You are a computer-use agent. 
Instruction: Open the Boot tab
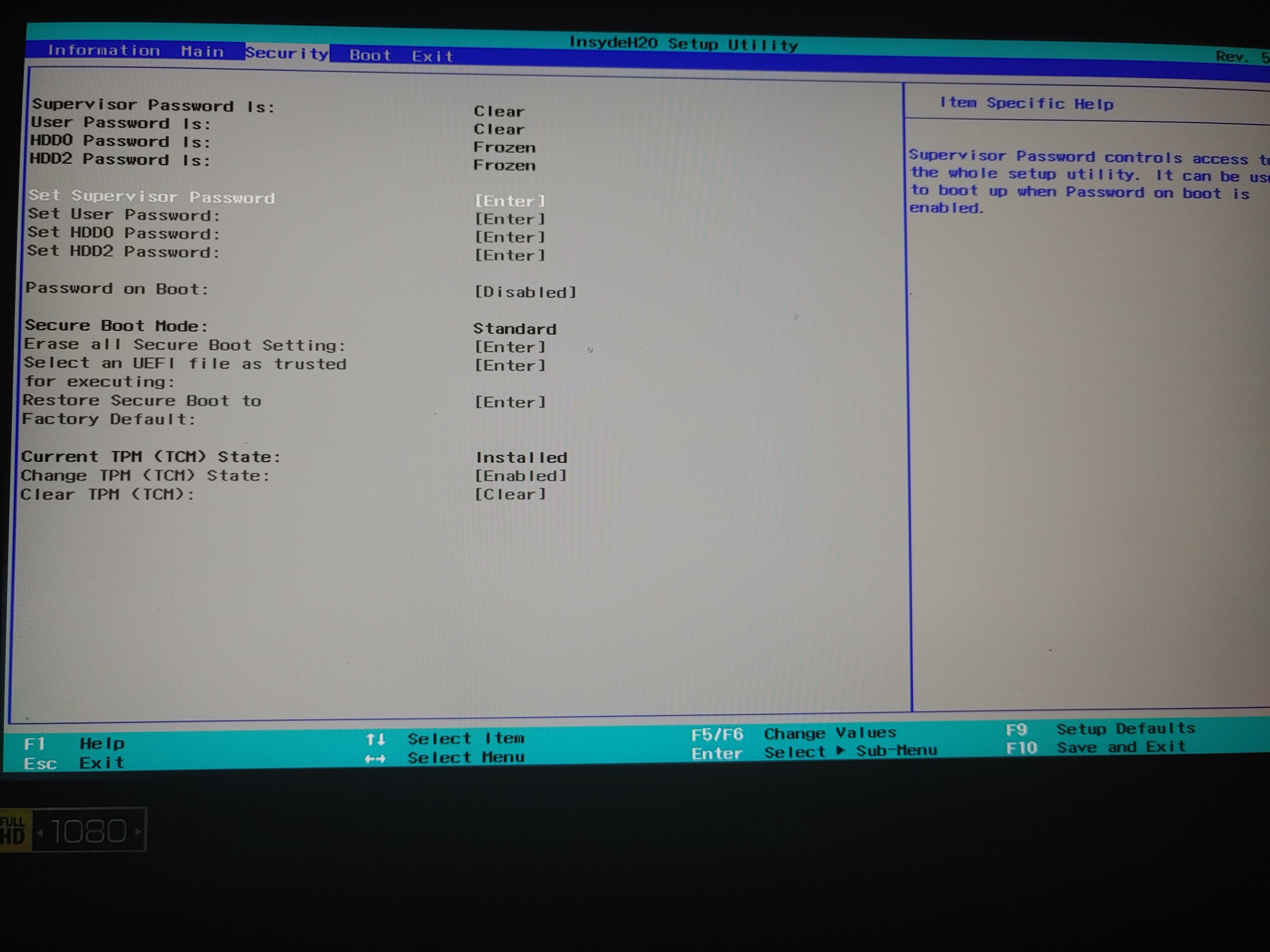tap(370, 55)
